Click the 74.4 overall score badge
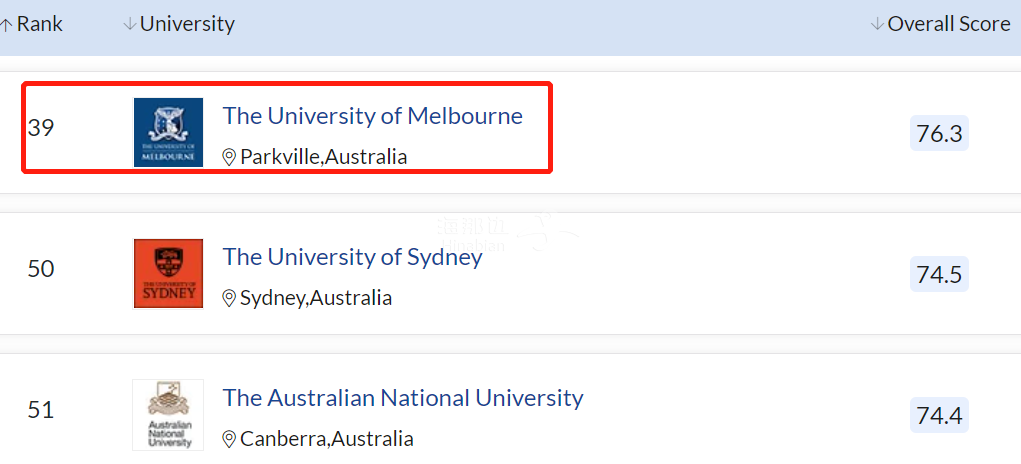Viewport: 1021px width, 464px height. (939, 415)
